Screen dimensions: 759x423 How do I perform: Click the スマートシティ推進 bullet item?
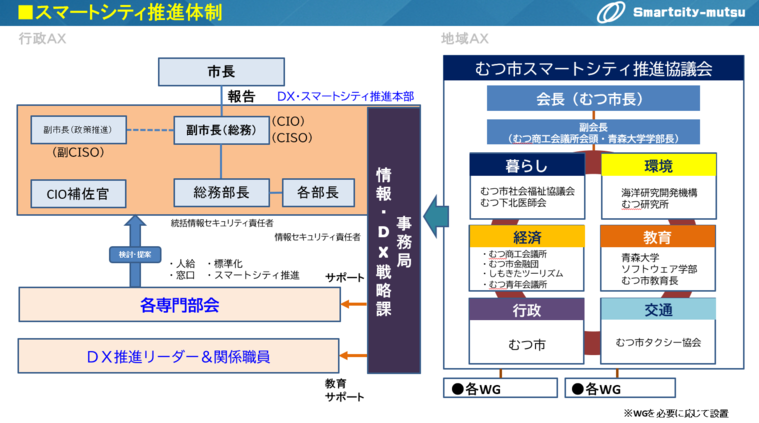253,275
